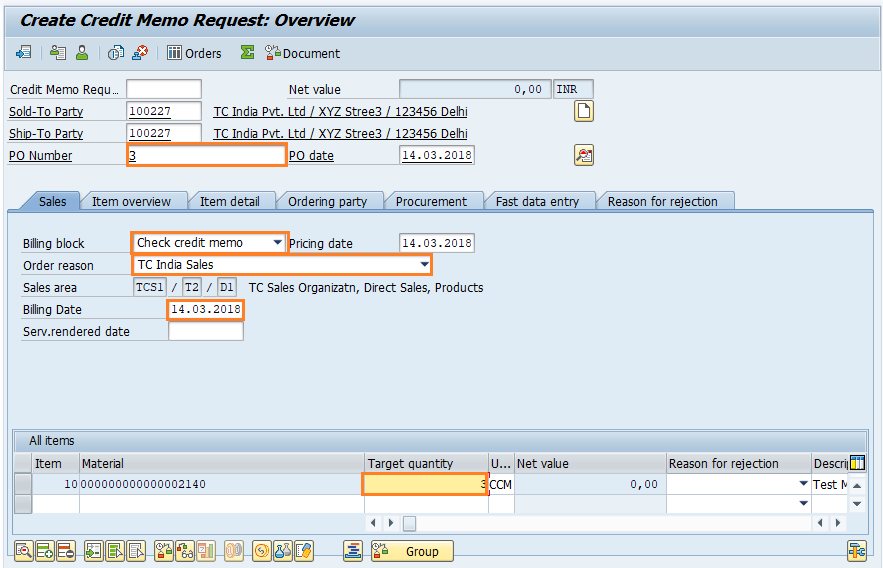Image resolution: width=883 pixels, height=568 pixels.
Task: Click the icon button right of PO date
Action: click(x=584, y=155)
